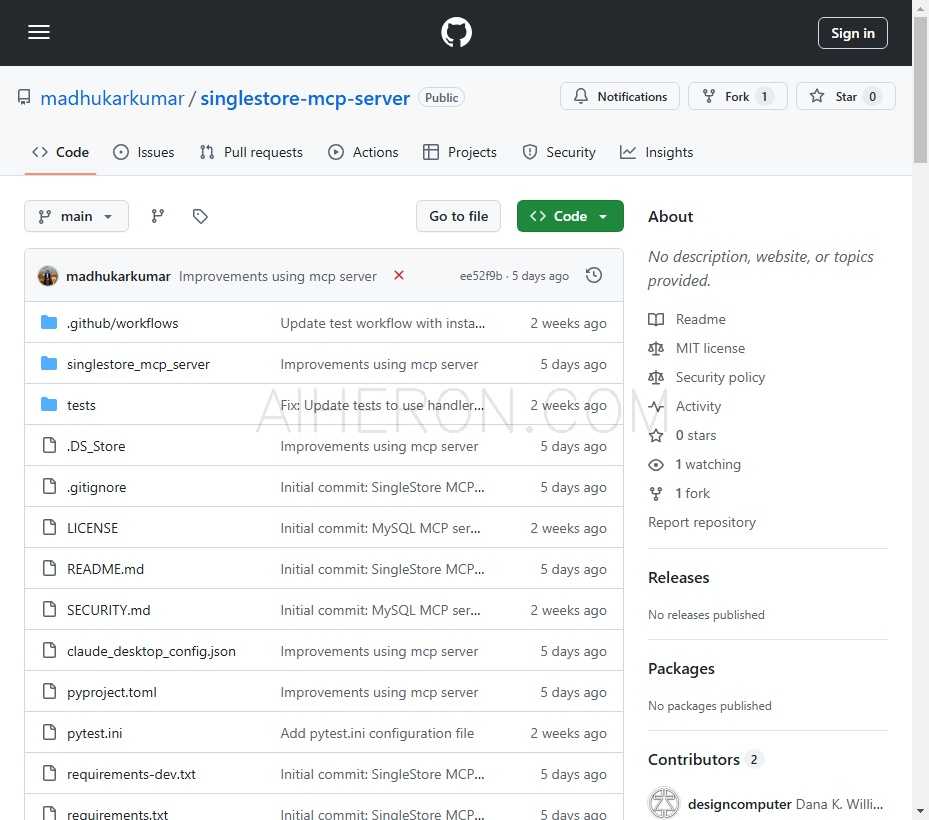Expand the main branch dropdown
The width and height of the screenshot is (929, 820).
point(76,216)
